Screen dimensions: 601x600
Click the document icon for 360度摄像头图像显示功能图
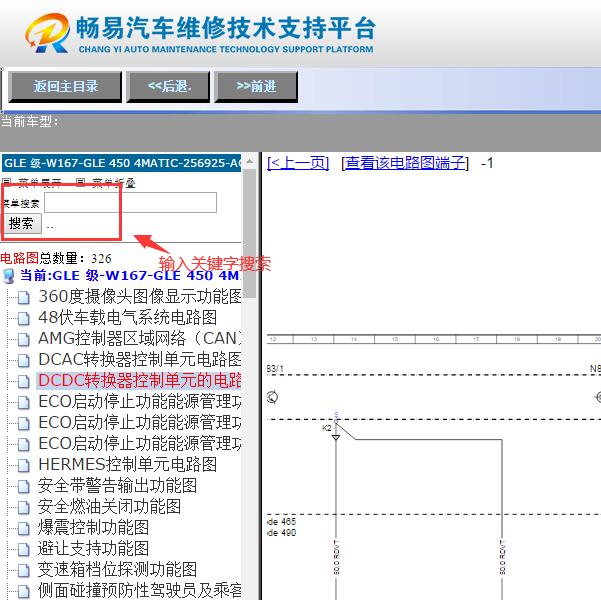[x=24, y=298]
